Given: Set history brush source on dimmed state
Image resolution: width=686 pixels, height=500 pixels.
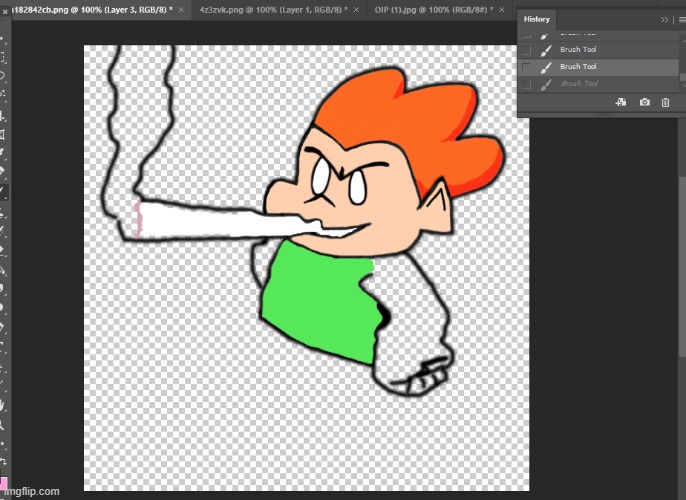Looking at the screenshot, I should [x=526, y=84].
